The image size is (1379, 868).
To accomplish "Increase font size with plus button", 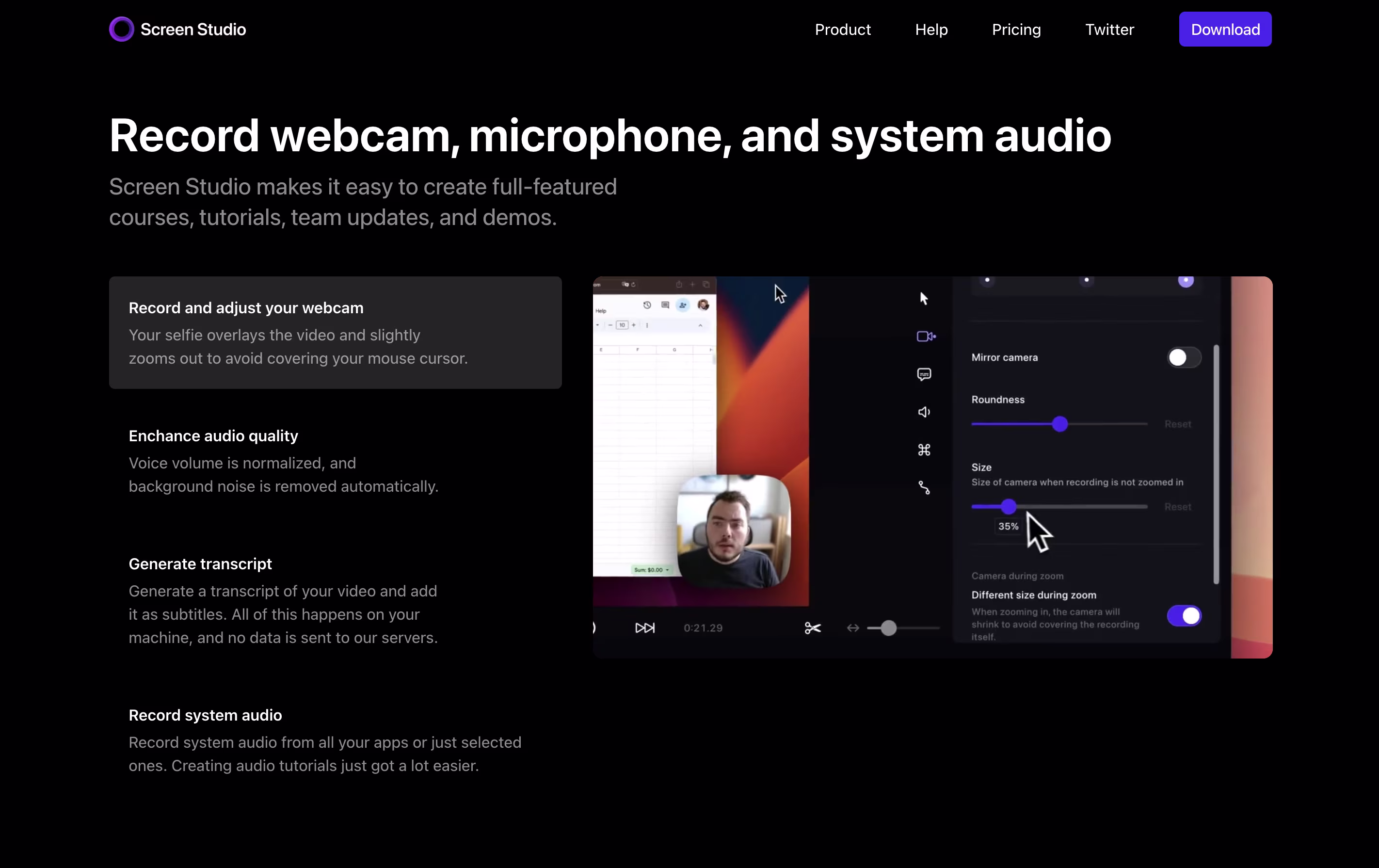I will [633, 324].
